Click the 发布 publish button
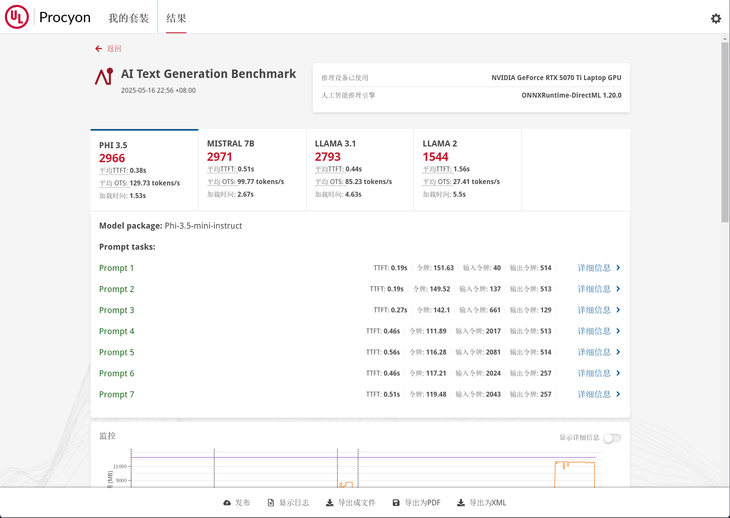 coord(237,503)
